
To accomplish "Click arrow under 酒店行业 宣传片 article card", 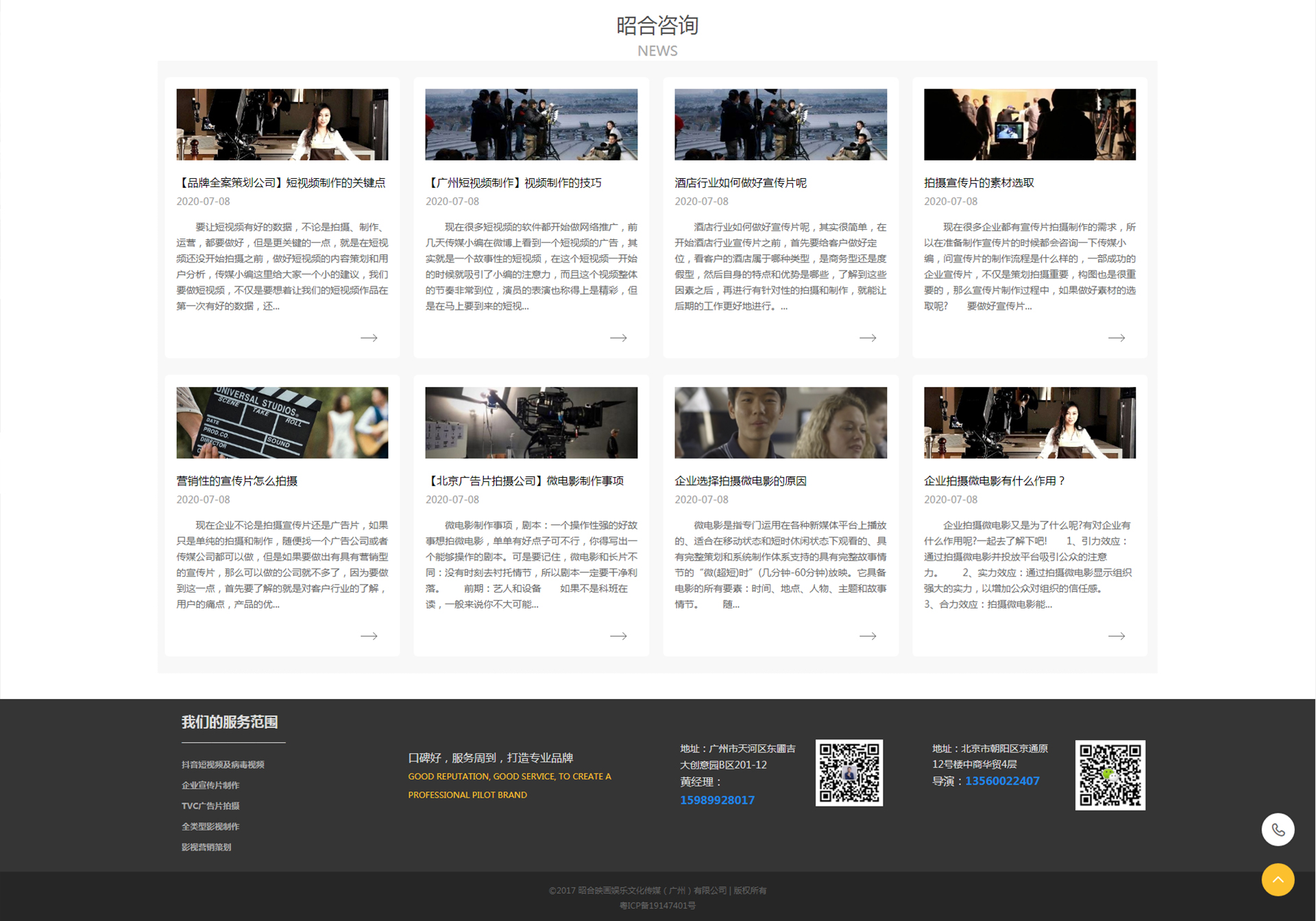I will pos(868,338).
